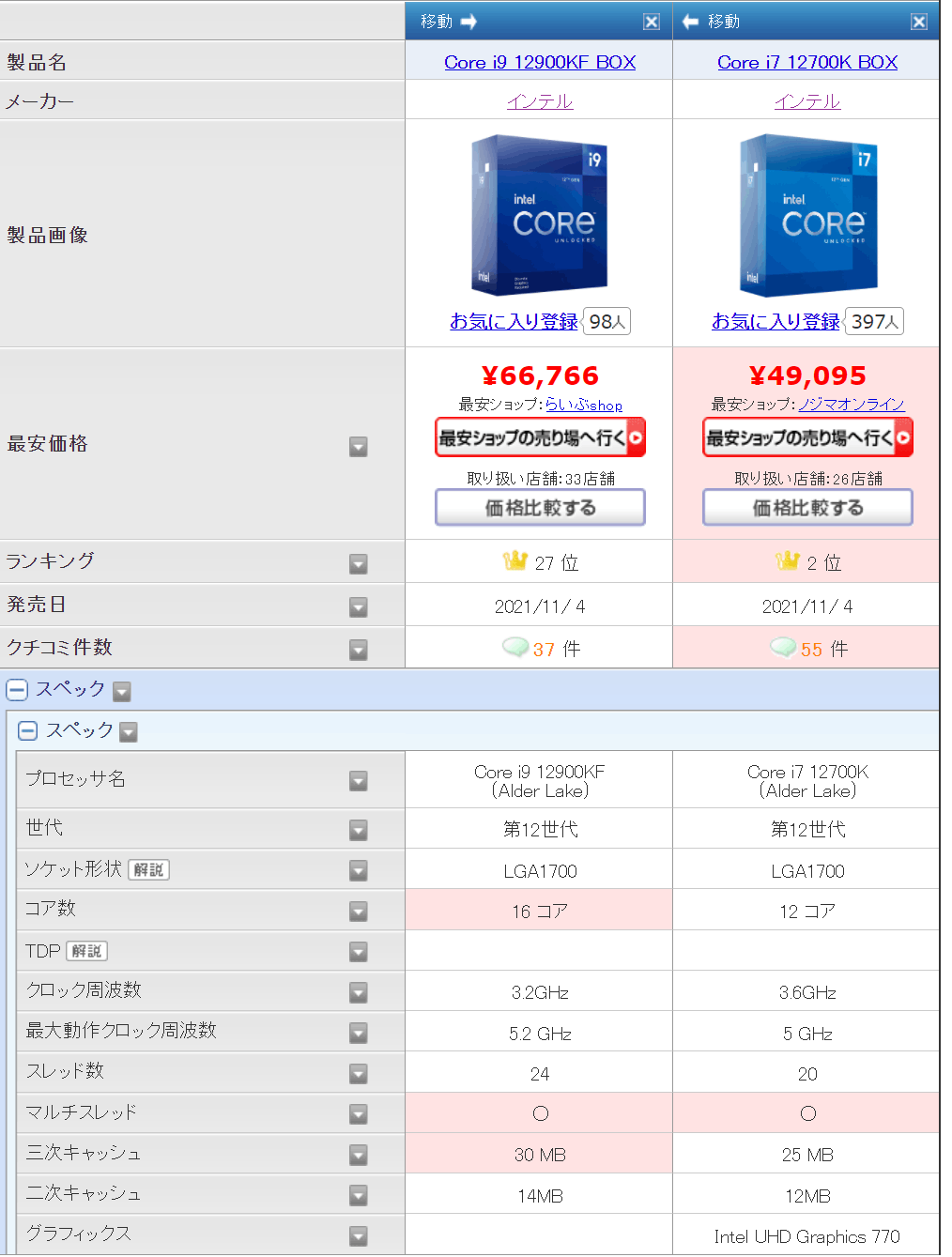This screenshot has height=1257, width=952.
Task: Open dropdown arrow on スレッド数 row
Action: pyautogui.click(x=358, y=1074)
